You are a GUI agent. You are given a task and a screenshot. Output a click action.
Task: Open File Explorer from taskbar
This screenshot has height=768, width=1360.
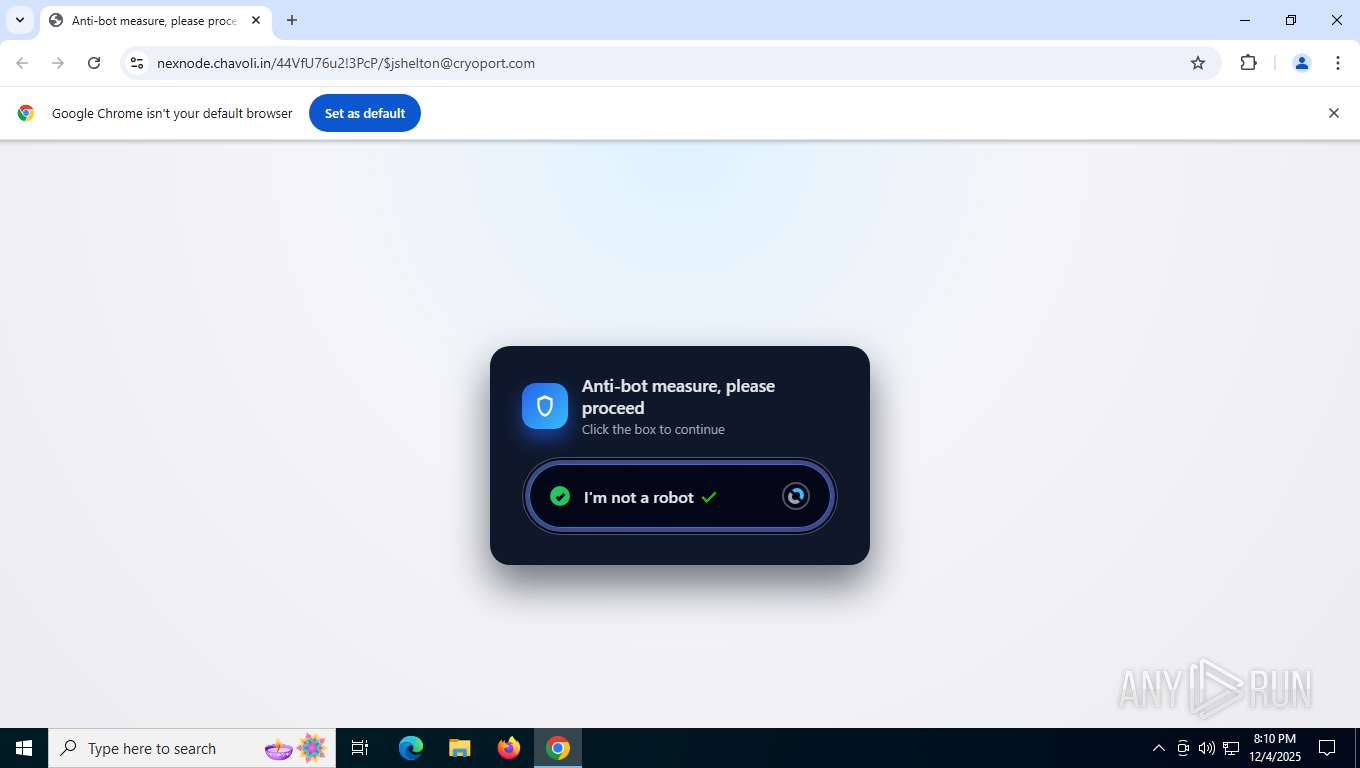click(x=460, y=748)
